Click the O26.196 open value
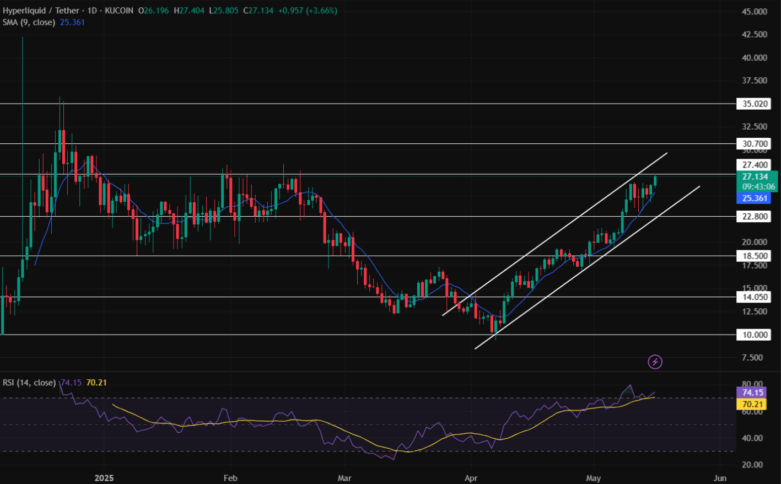 (x=153, y=10)
